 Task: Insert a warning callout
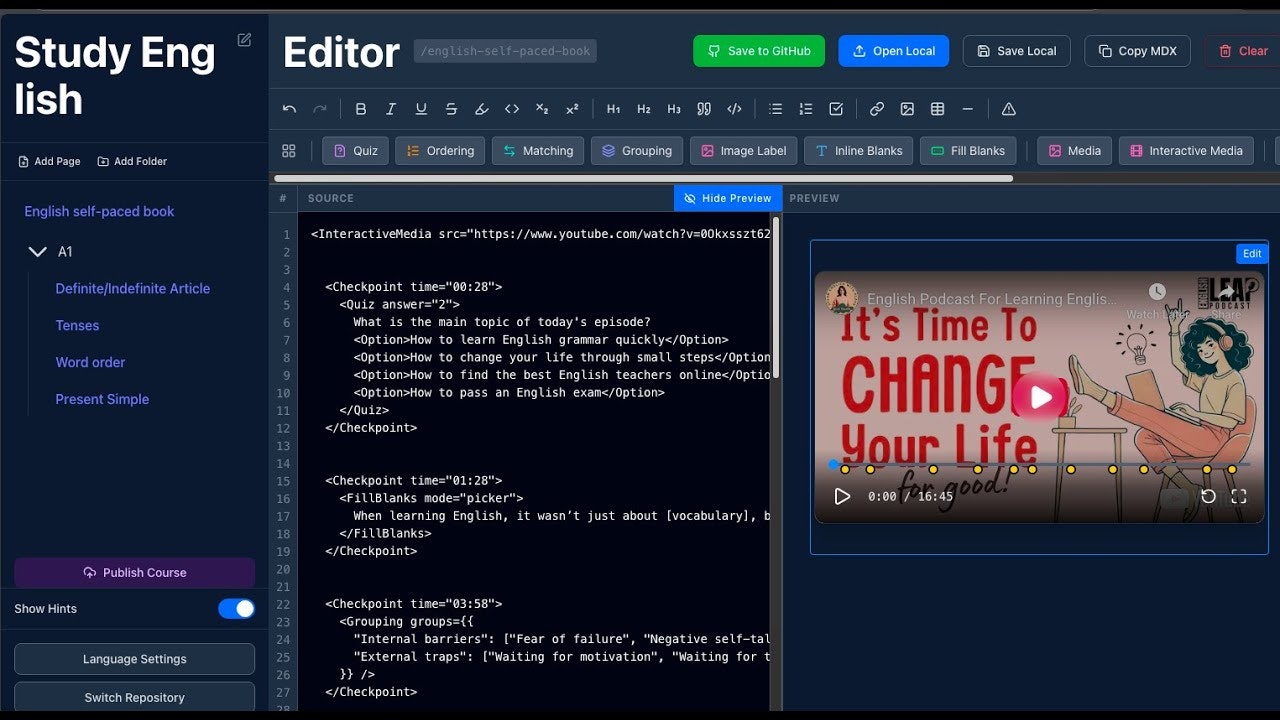click(x=1009, y=109)
